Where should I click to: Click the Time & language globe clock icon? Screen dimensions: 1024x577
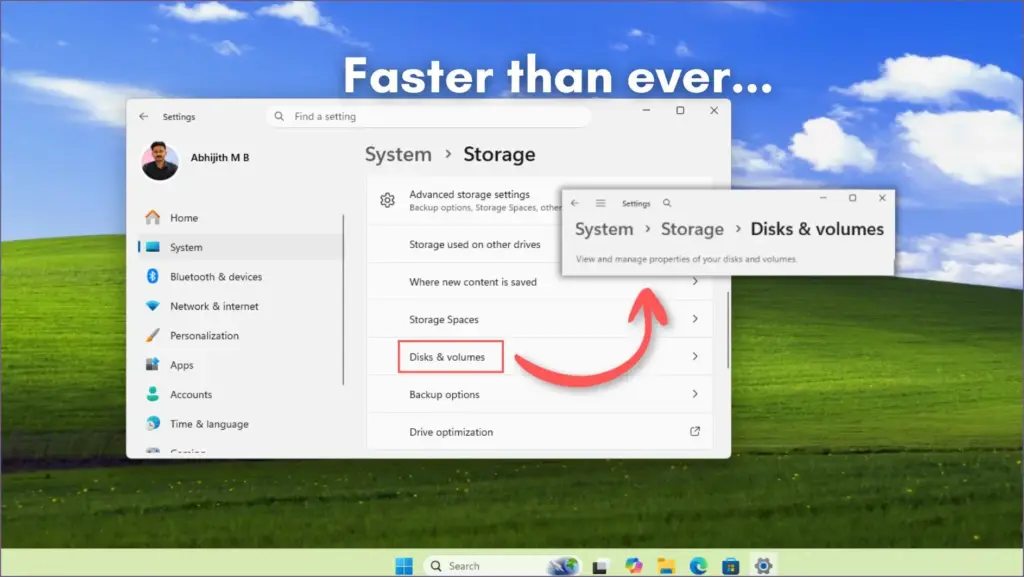coord(153,423)
